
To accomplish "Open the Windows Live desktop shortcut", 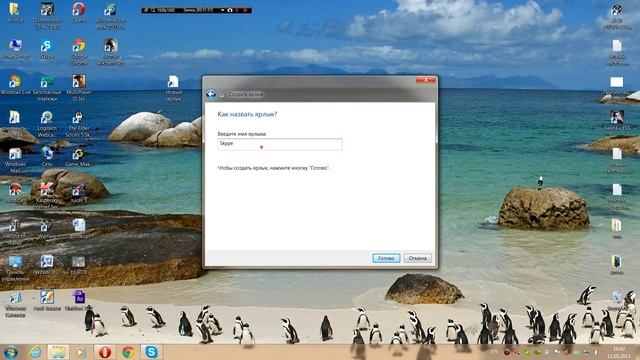I will tap(15, 85).
